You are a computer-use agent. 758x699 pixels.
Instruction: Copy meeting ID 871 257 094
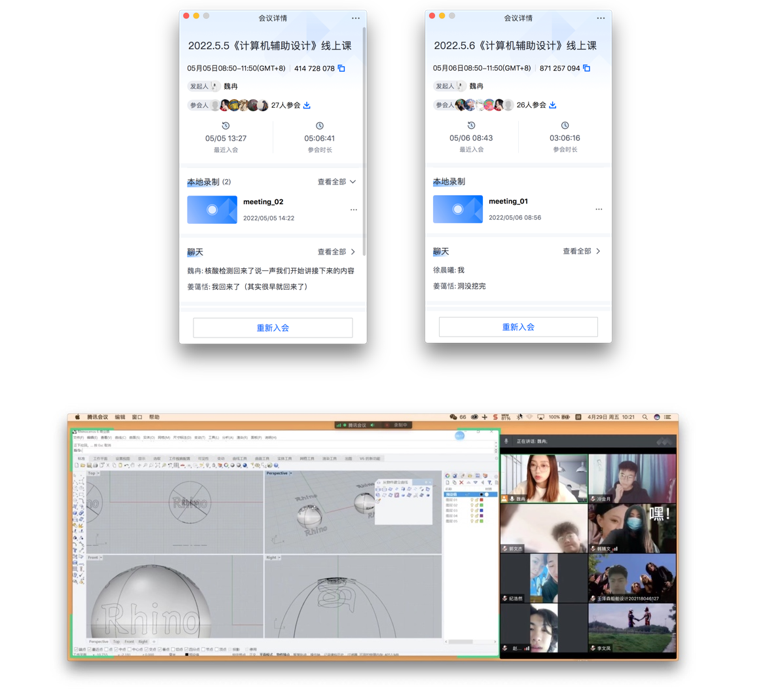coord(587,69)
